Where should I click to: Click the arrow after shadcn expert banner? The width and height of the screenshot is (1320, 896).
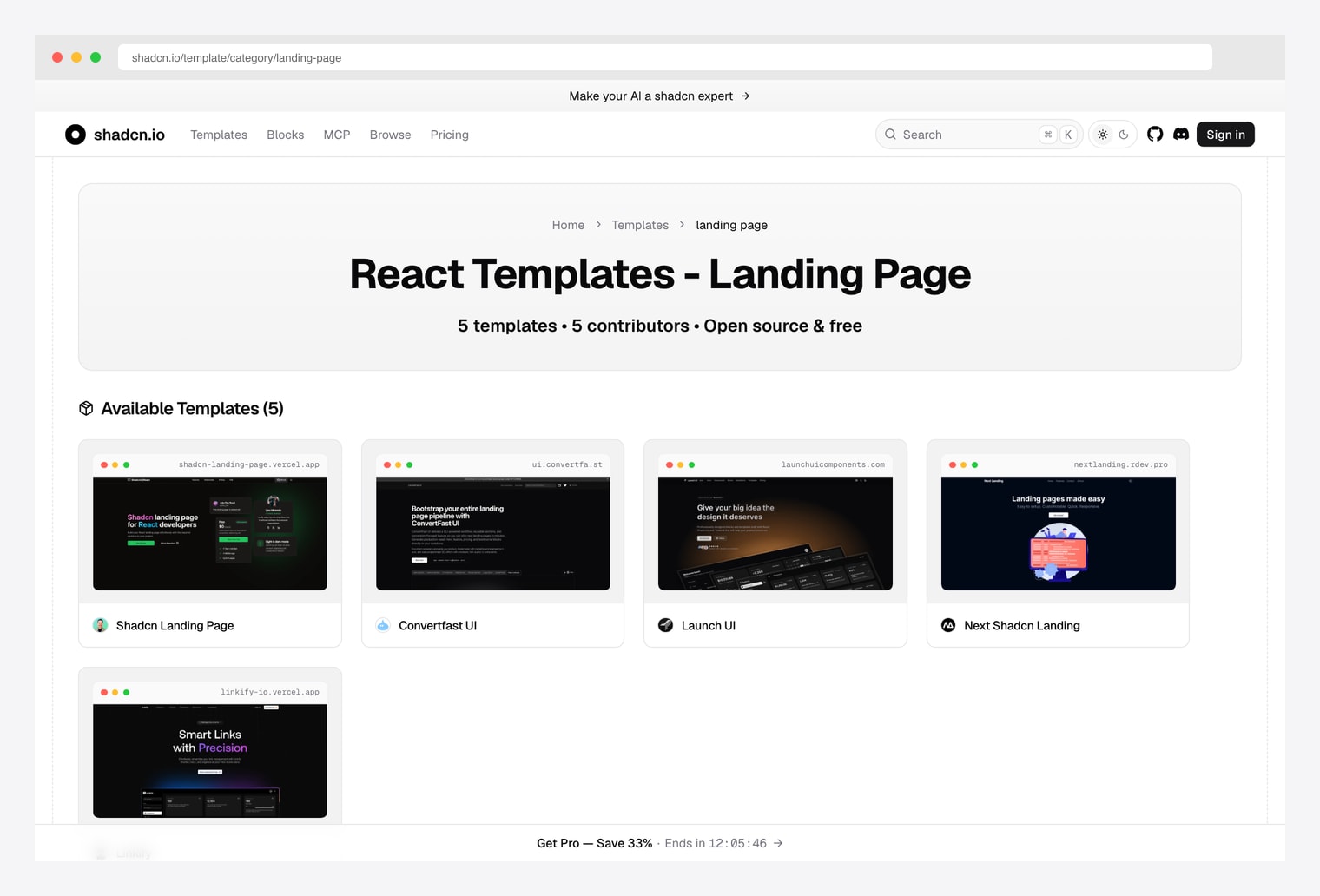(x=746, y=96)
